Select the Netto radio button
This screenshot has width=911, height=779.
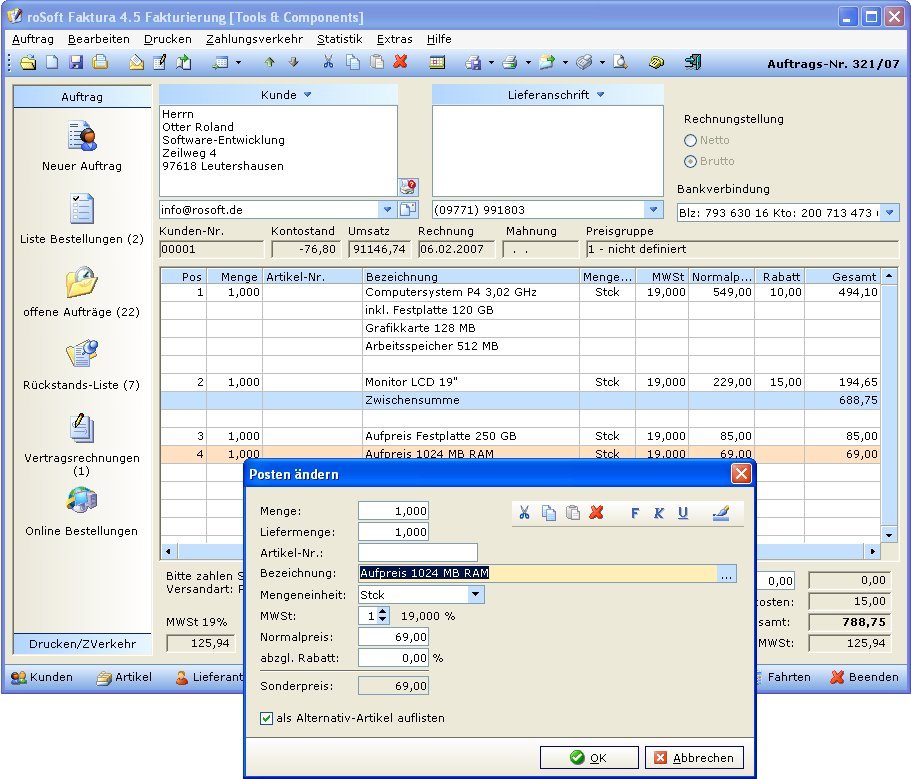pos(690,141)
